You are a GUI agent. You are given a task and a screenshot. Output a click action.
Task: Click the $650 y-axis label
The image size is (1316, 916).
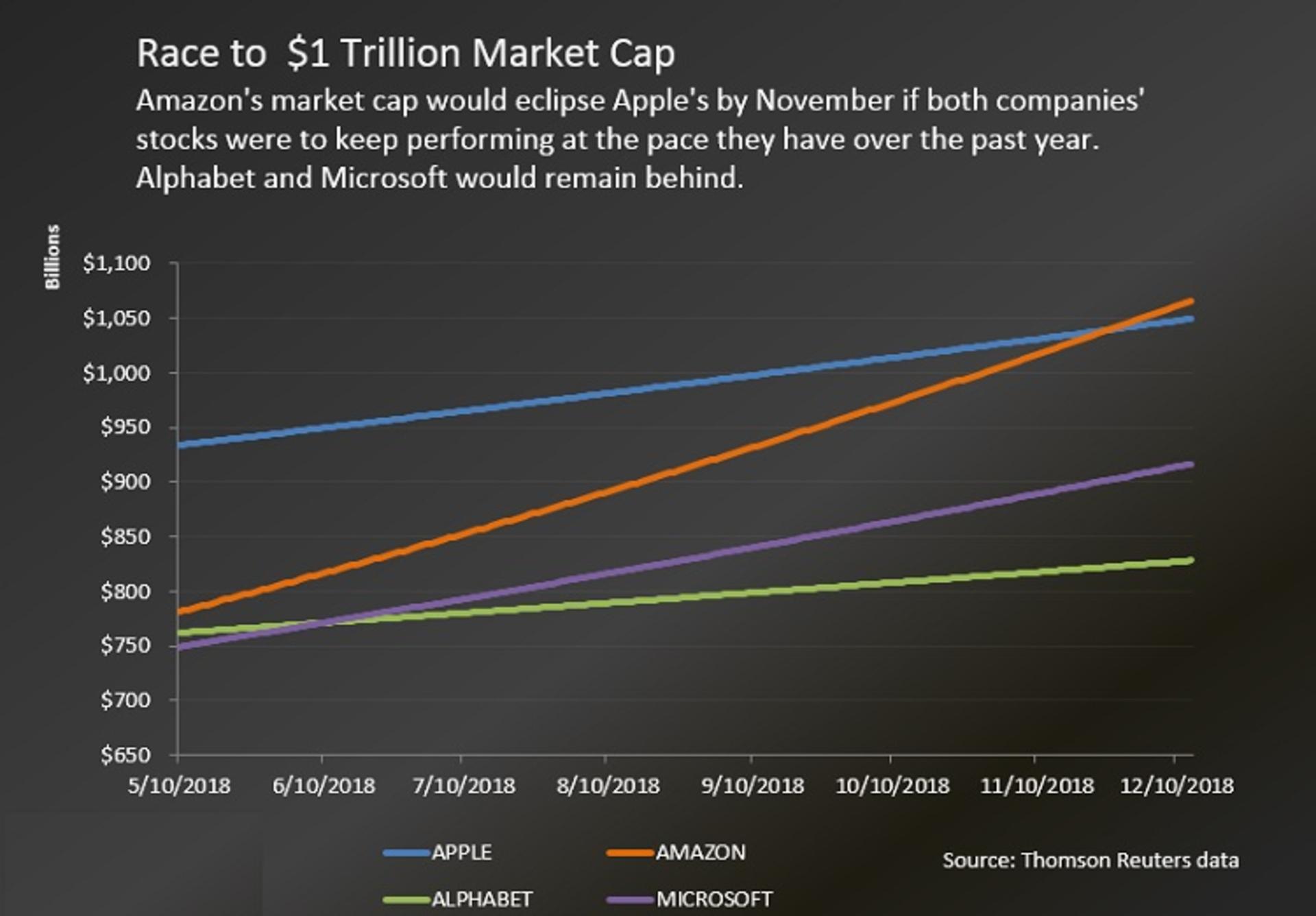125,755
